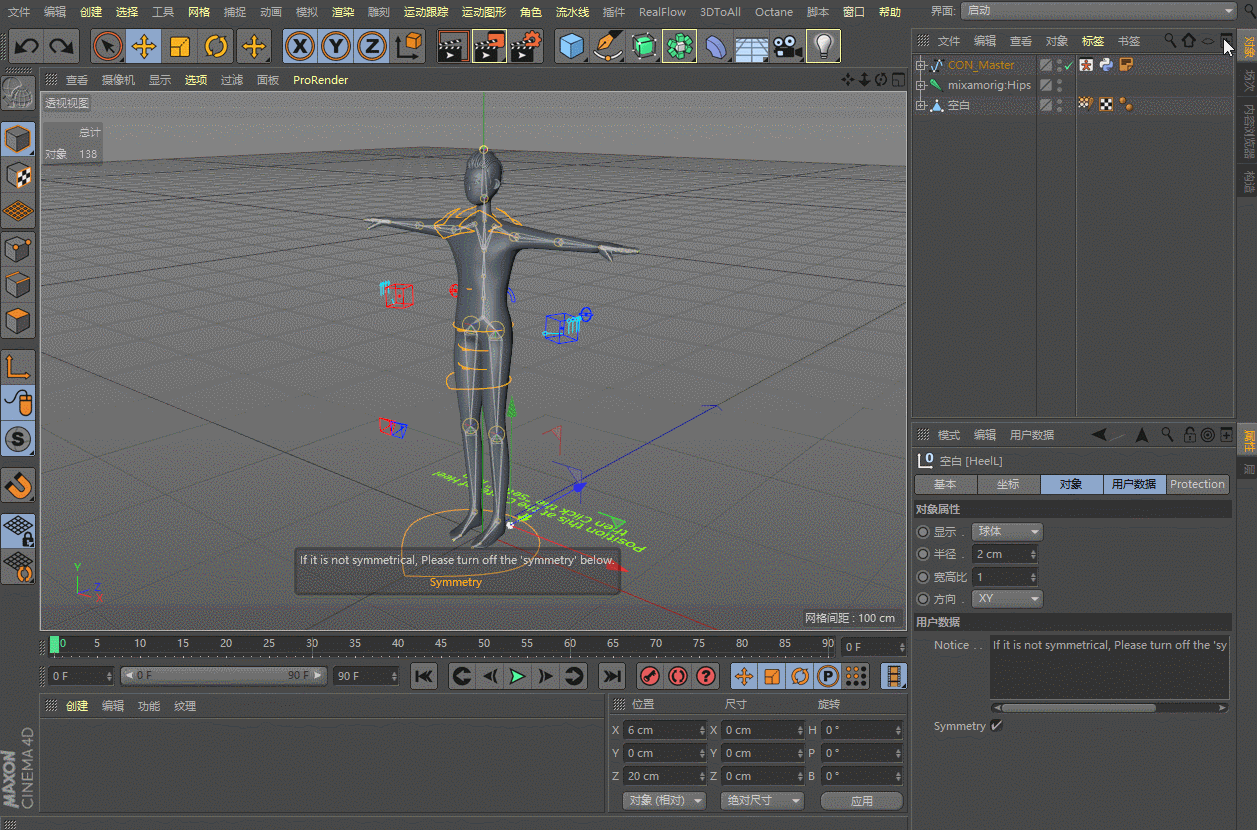Open ProRender menu in viewport
Image resolution: width=1257 pixels, height=830 pixels.
(321, 80)
